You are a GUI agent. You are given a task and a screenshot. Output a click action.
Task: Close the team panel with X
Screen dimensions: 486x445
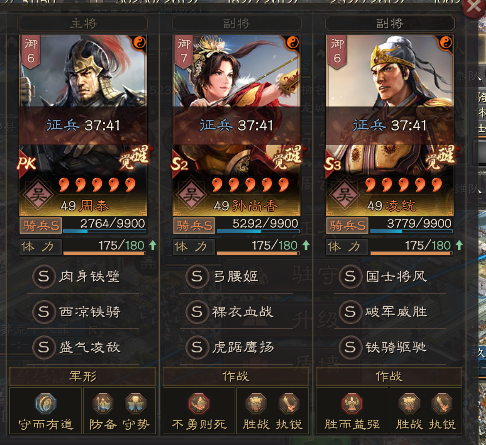[x=473, y=7]
